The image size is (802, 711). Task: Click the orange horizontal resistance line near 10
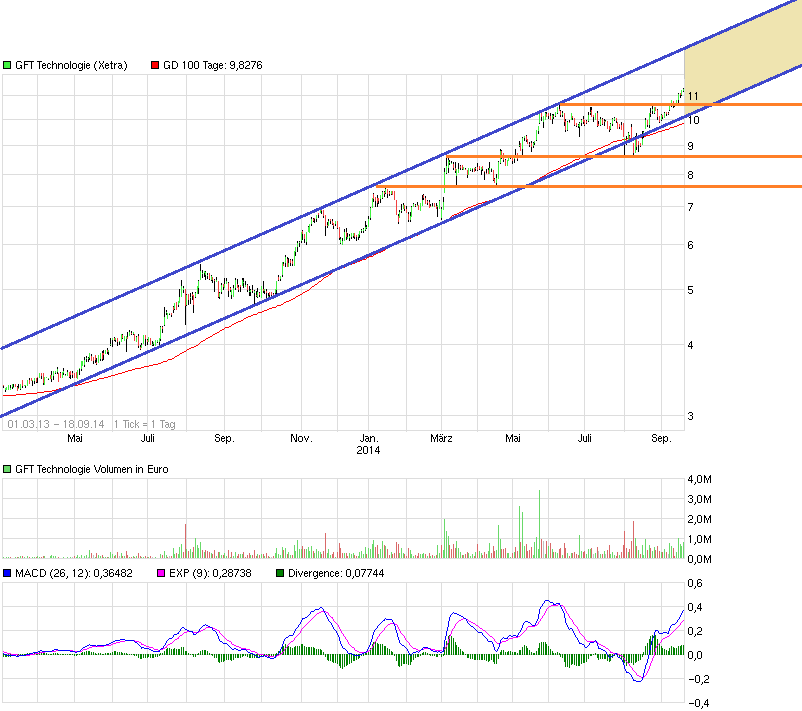click(630, 102)
